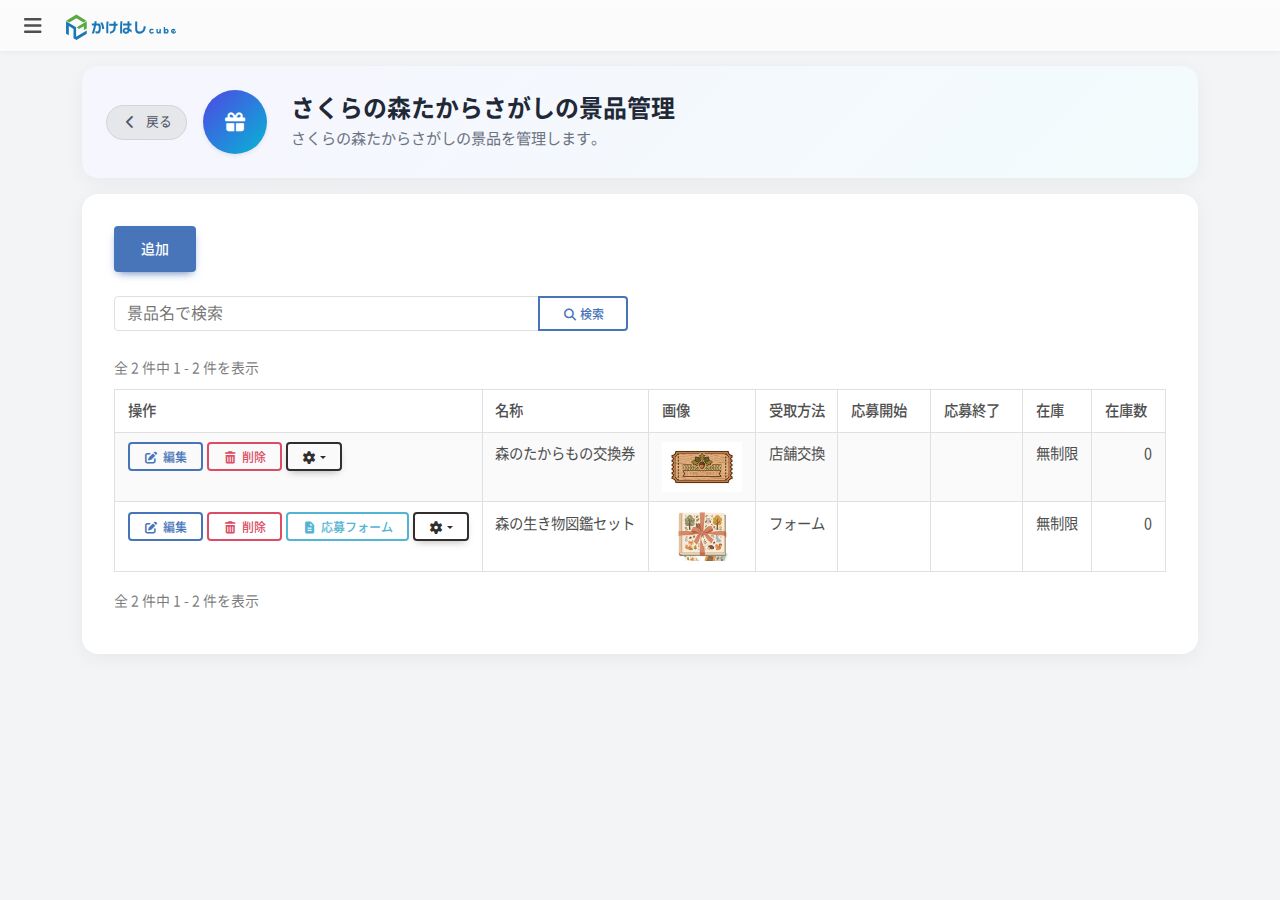1280x900 pixels.
Task: Click the 応募終了 column header
Action: (976, 411)
